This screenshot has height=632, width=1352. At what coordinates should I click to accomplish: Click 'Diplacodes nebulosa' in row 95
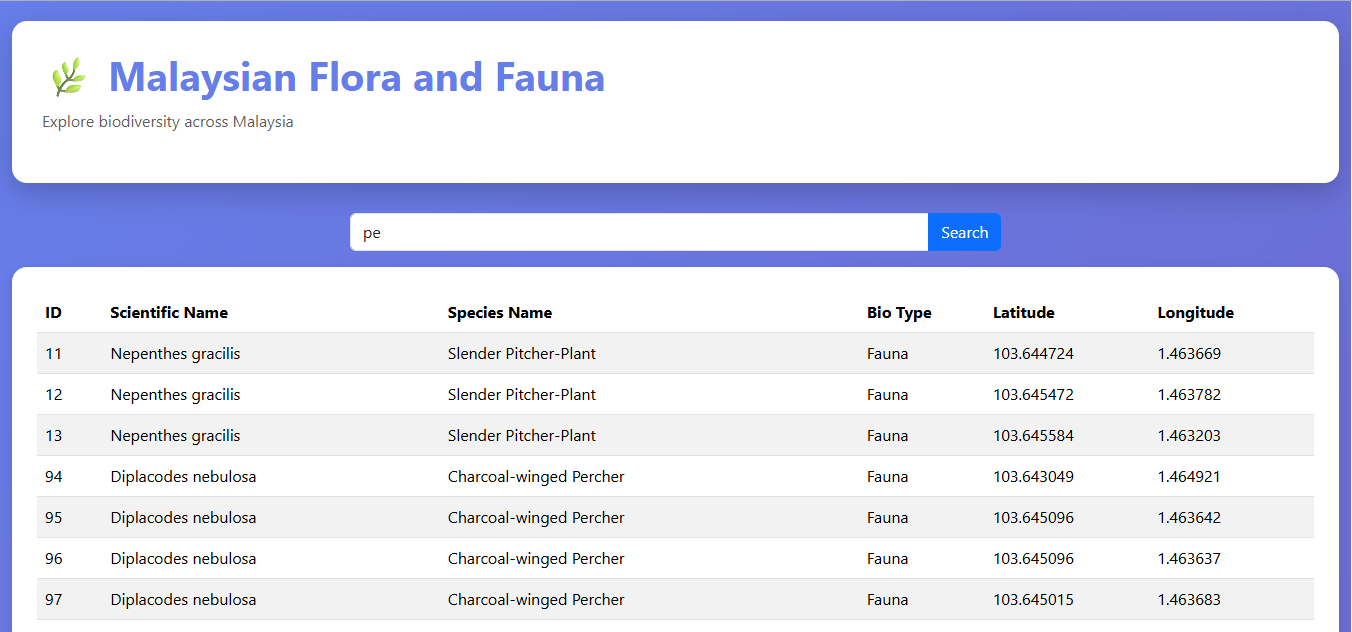184,517
